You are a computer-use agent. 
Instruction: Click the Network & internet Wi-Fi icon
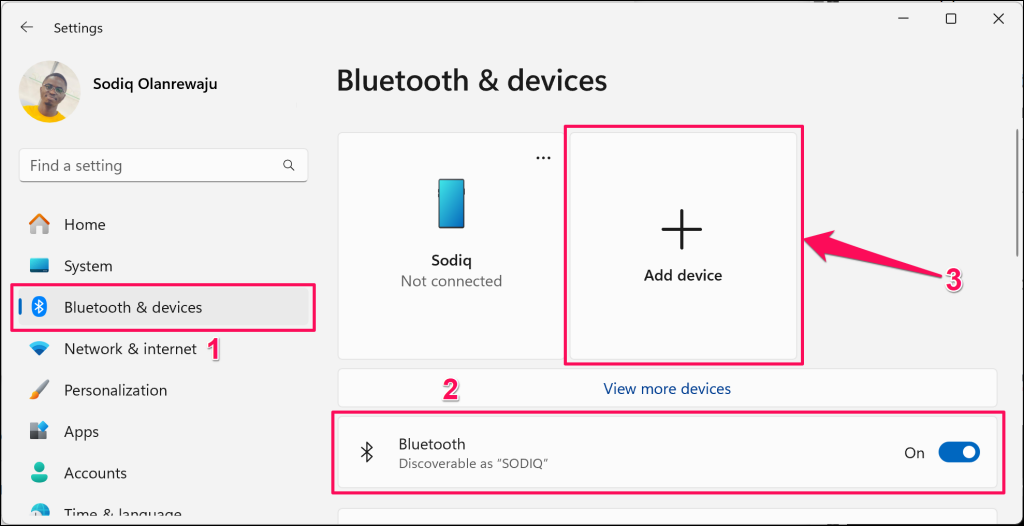pos(40,349)
